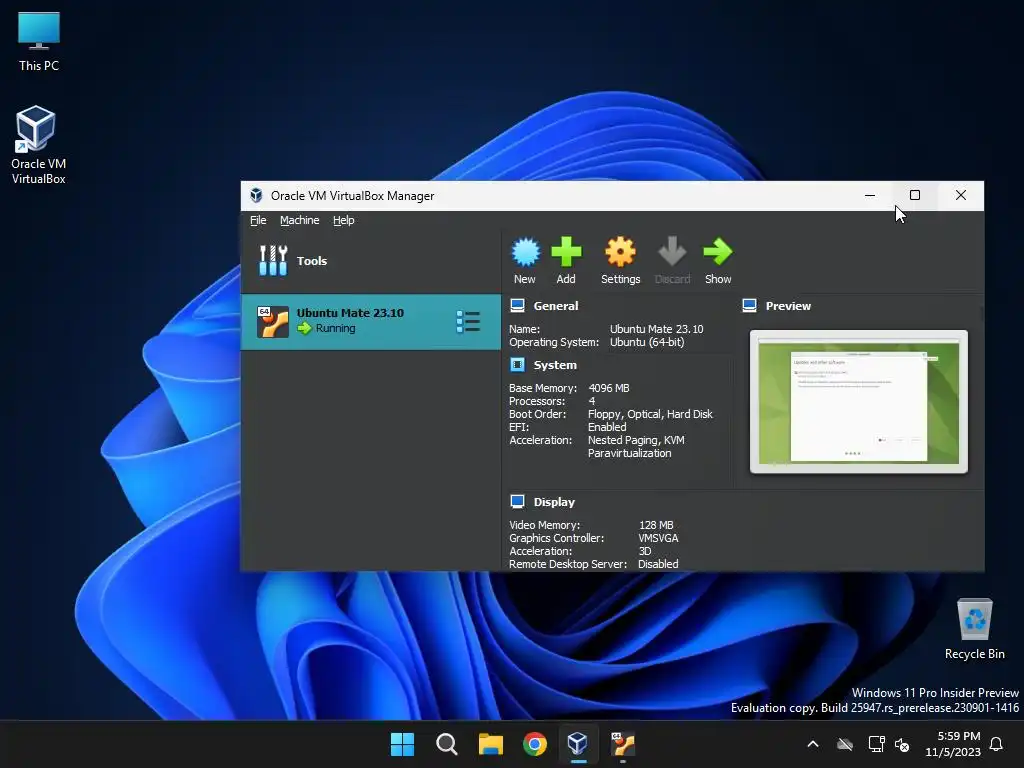The image size is (1024, 768).
Task: Click the Remote Desktop Server value Disabled
Action: coord(658,564)
